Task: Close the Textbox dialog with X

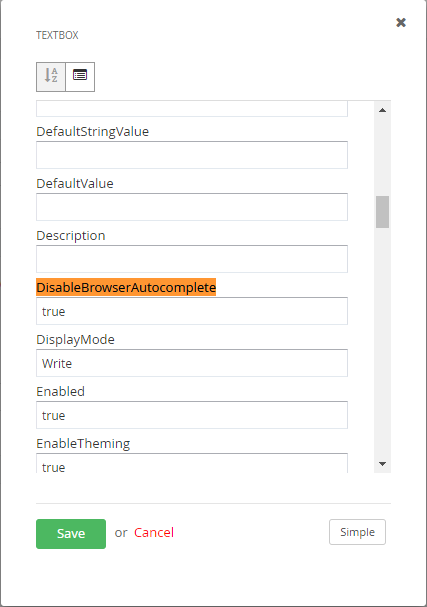Action: pyautogui.click(x=401, y=22)
